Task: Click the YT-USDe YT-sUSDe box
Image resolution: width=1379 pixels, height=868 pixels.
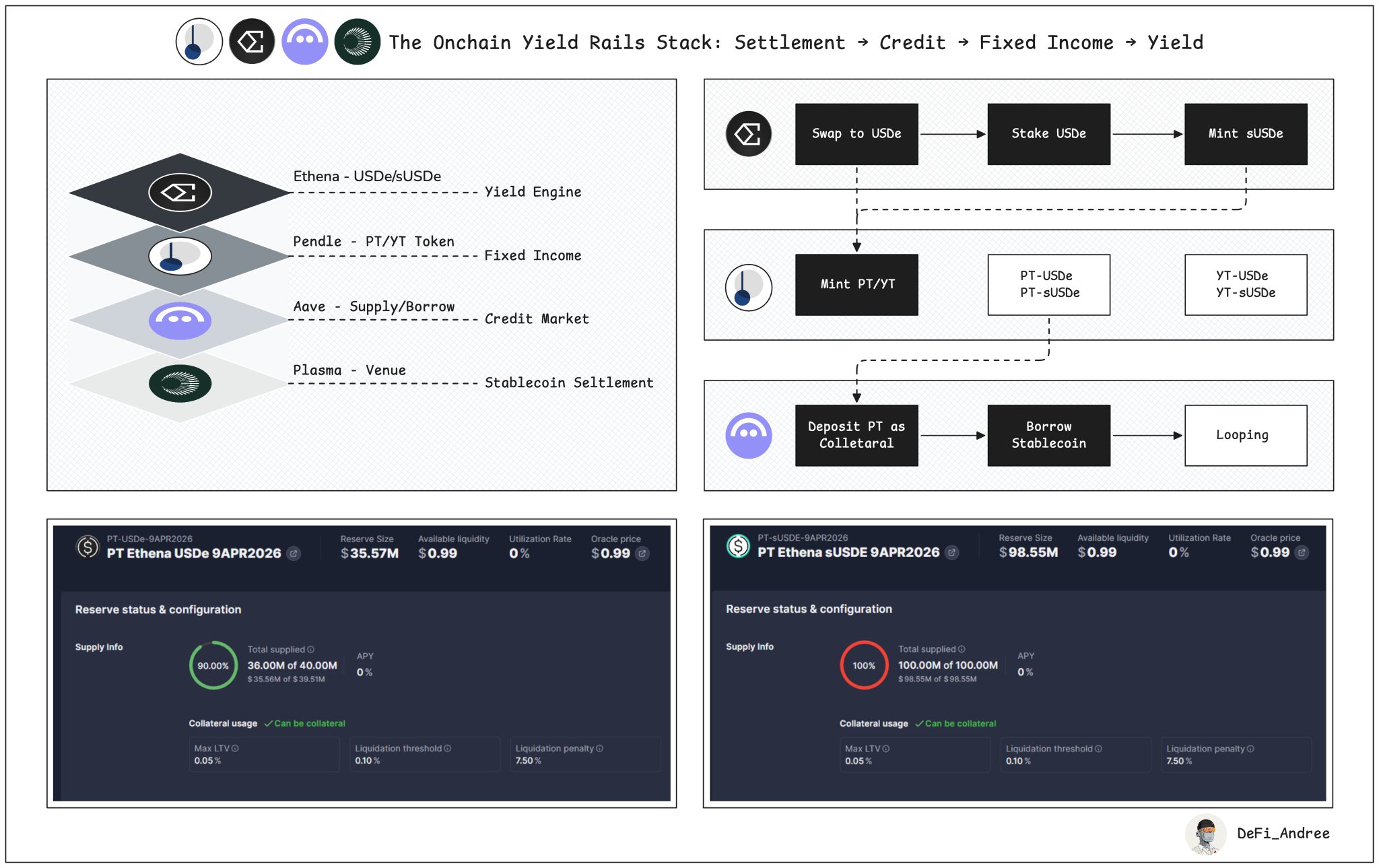Action: (1245, 284)
